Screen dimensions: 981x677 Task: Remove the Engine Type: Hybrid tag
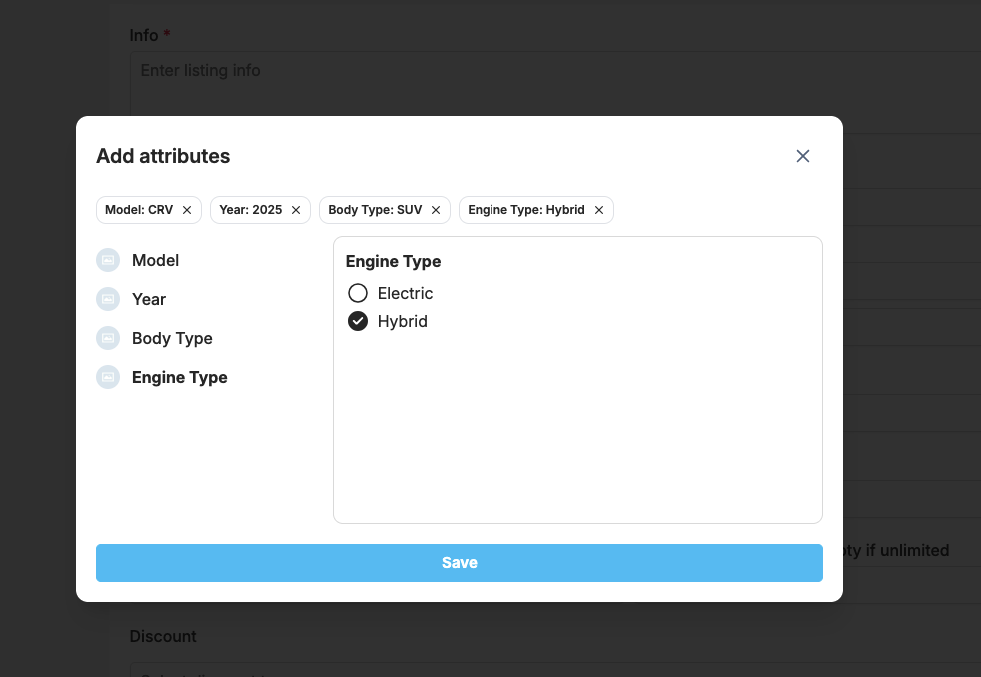(x=599, y=210)
